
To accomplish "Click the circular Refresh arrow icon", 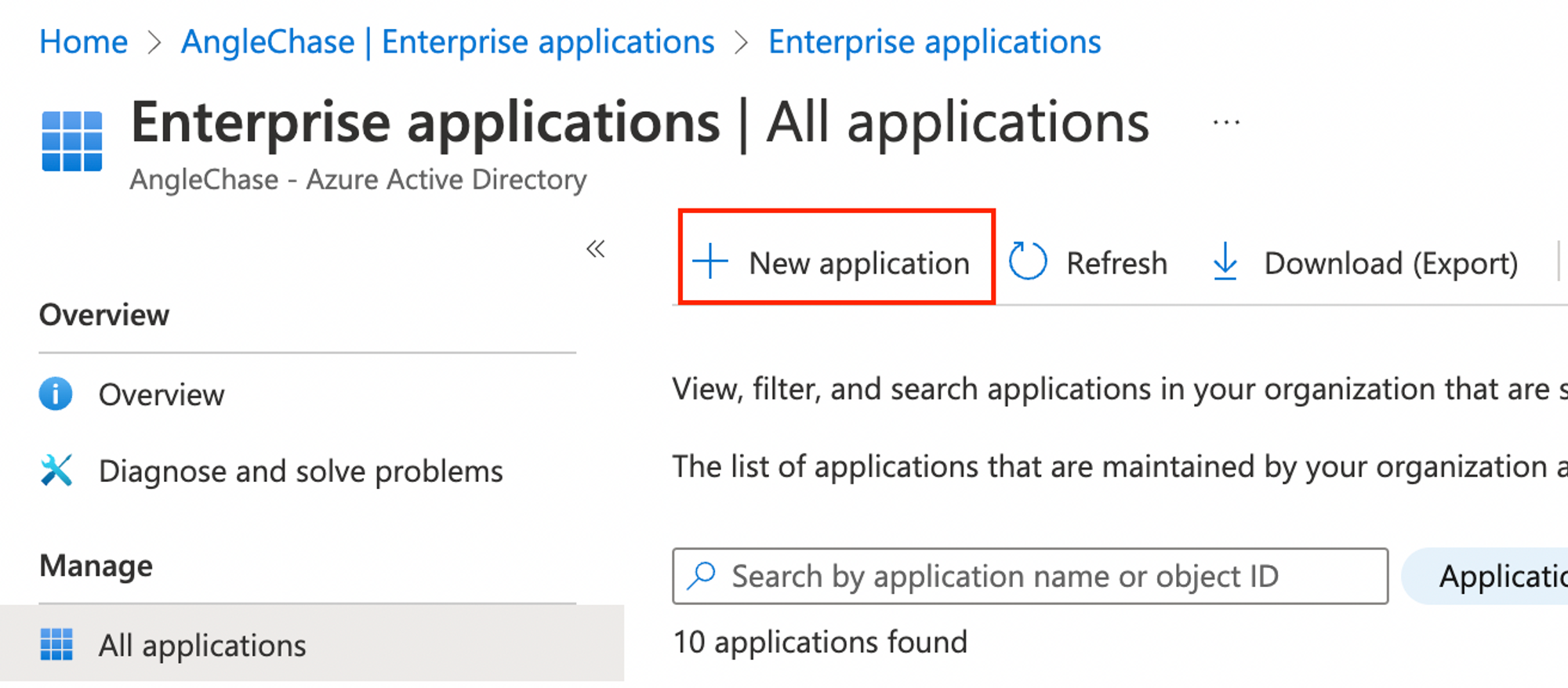I will tap(1028, 261).
